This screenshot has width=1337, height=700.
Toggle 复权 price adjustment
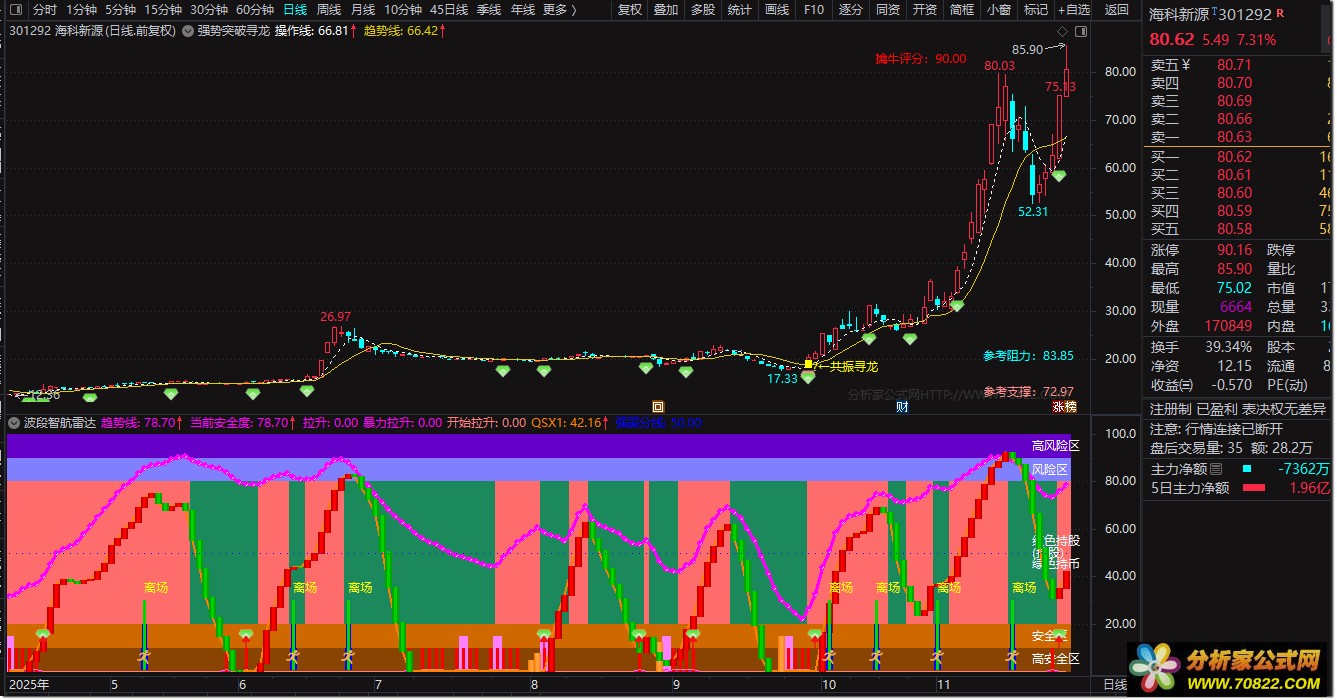coord(630,10)
